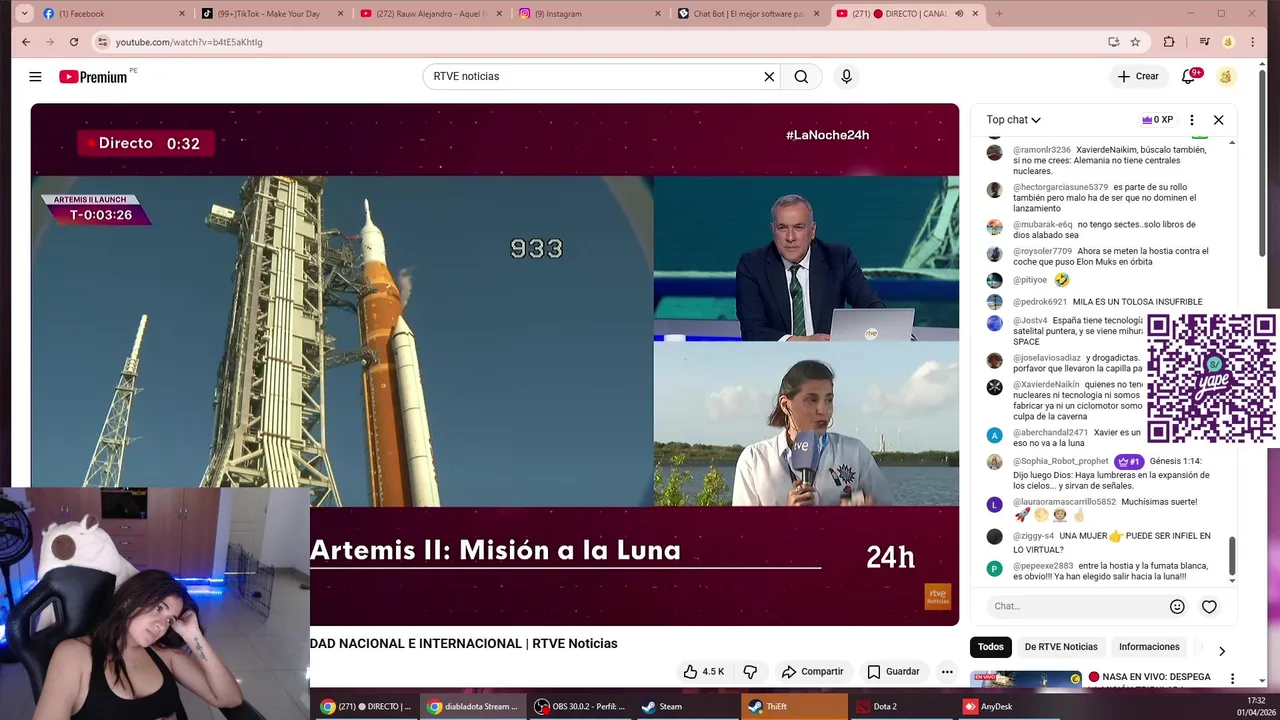This screenshot has height=720, width=1280.
Task: Open AnyDesk in taskbar
Action: [1008, 707]
